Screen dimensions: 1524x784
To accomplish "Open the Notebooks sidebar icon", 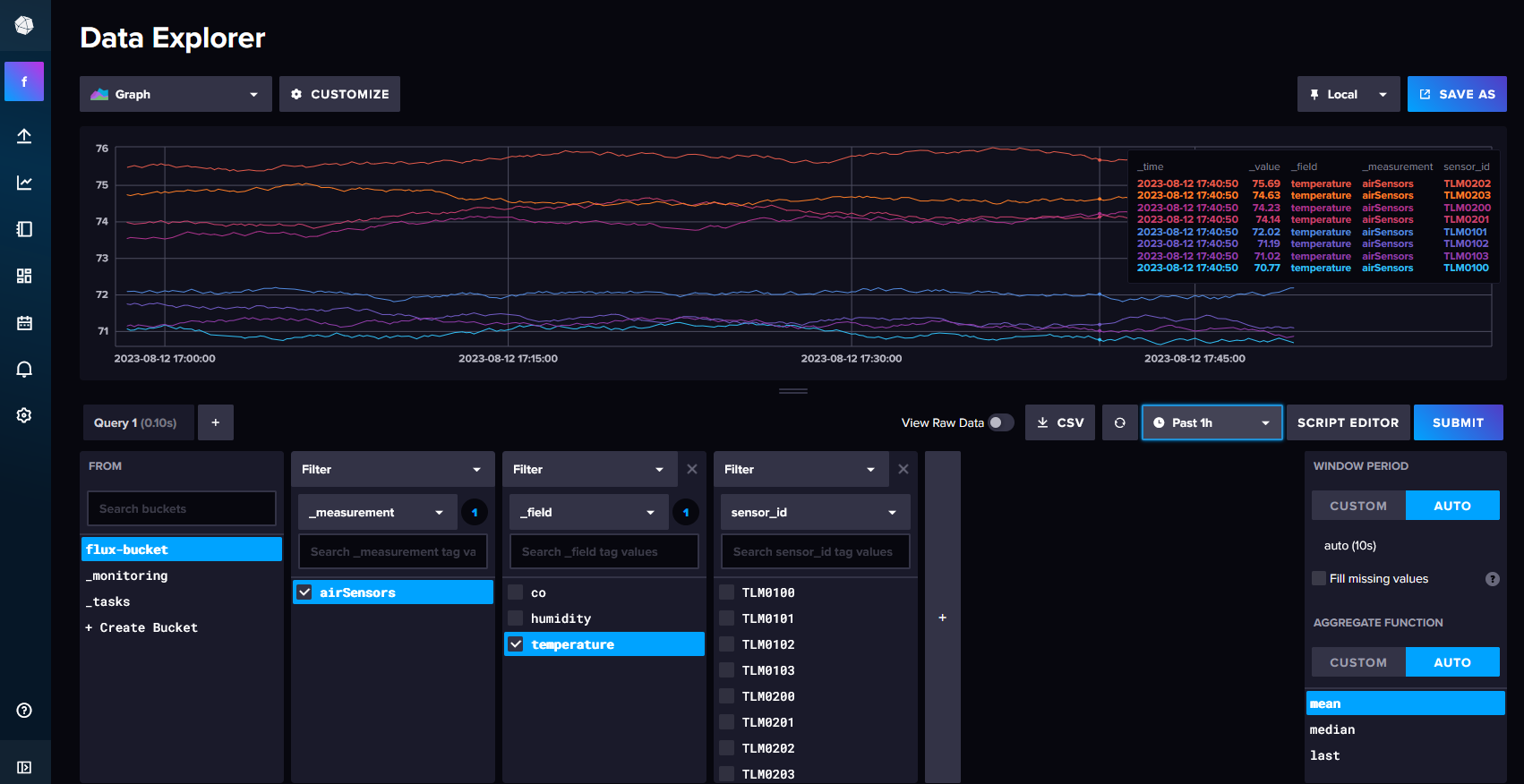I will tap(24, 229).
